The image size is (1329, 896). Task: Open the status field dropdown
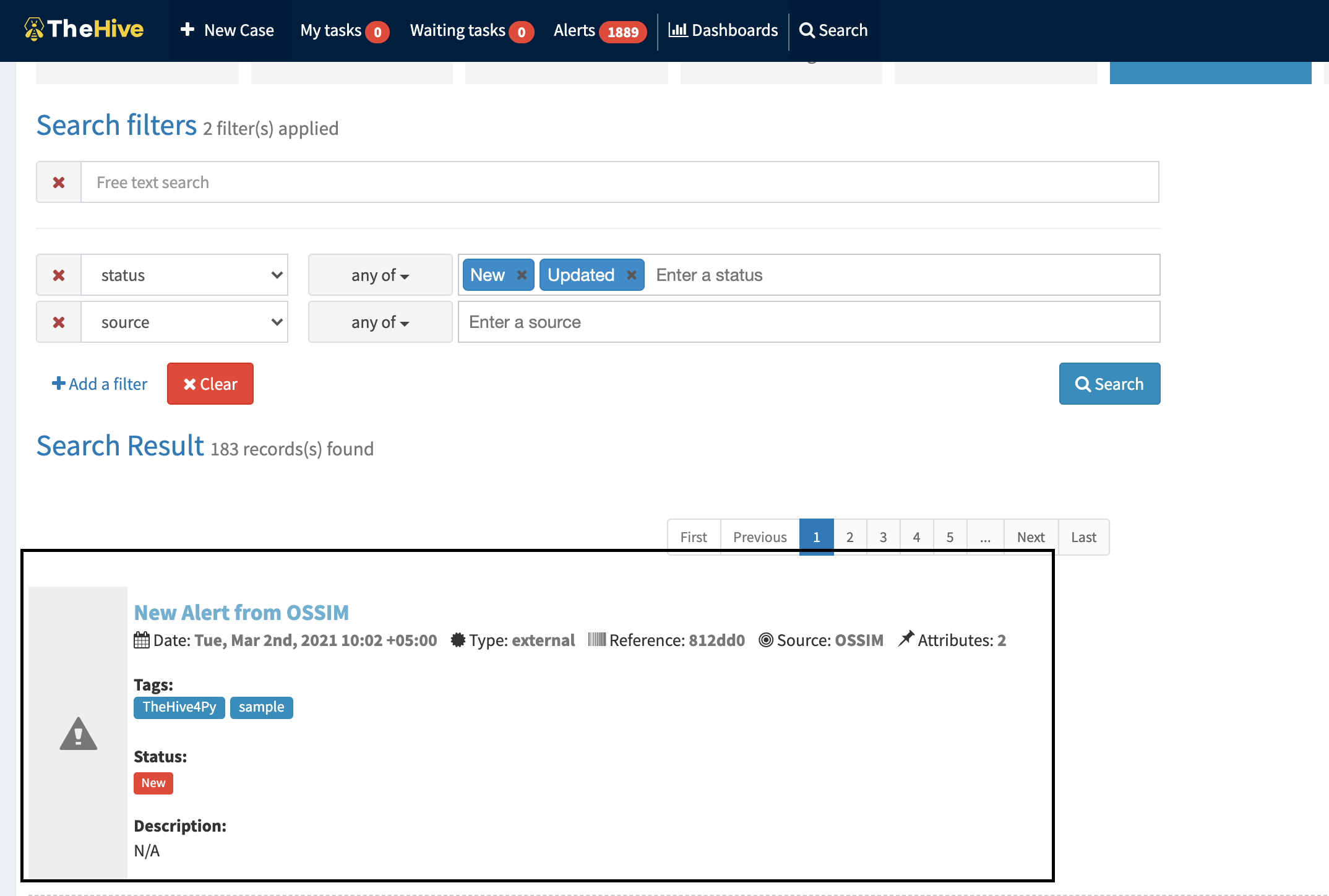184,275
